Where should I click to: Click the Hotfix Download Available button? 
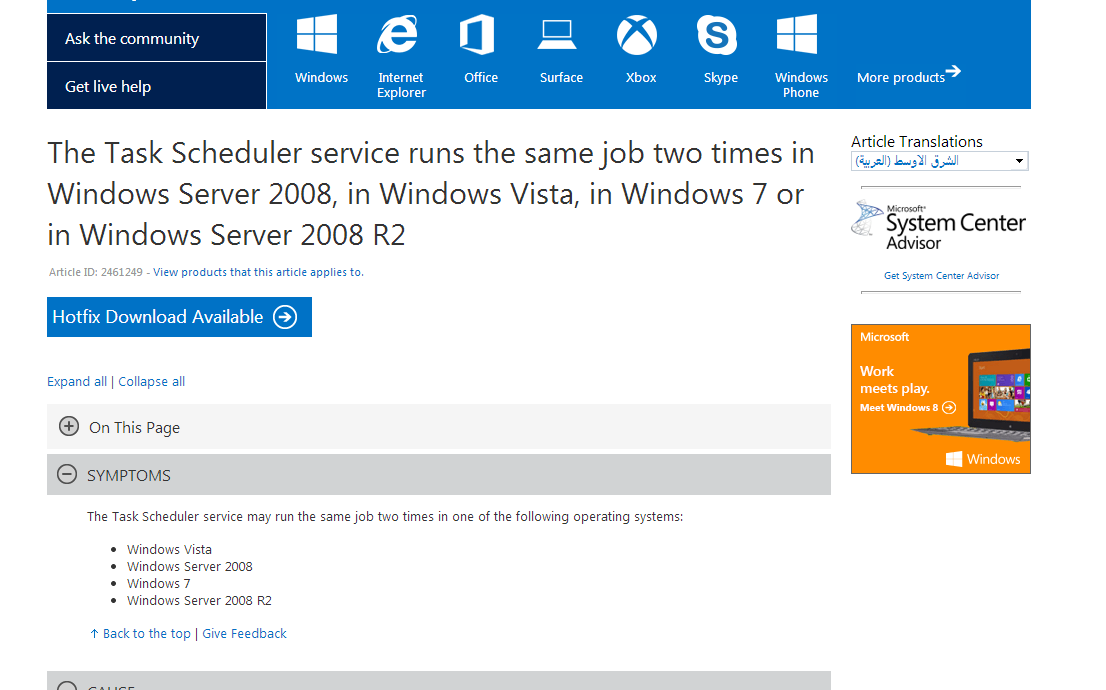pos(179,317)
